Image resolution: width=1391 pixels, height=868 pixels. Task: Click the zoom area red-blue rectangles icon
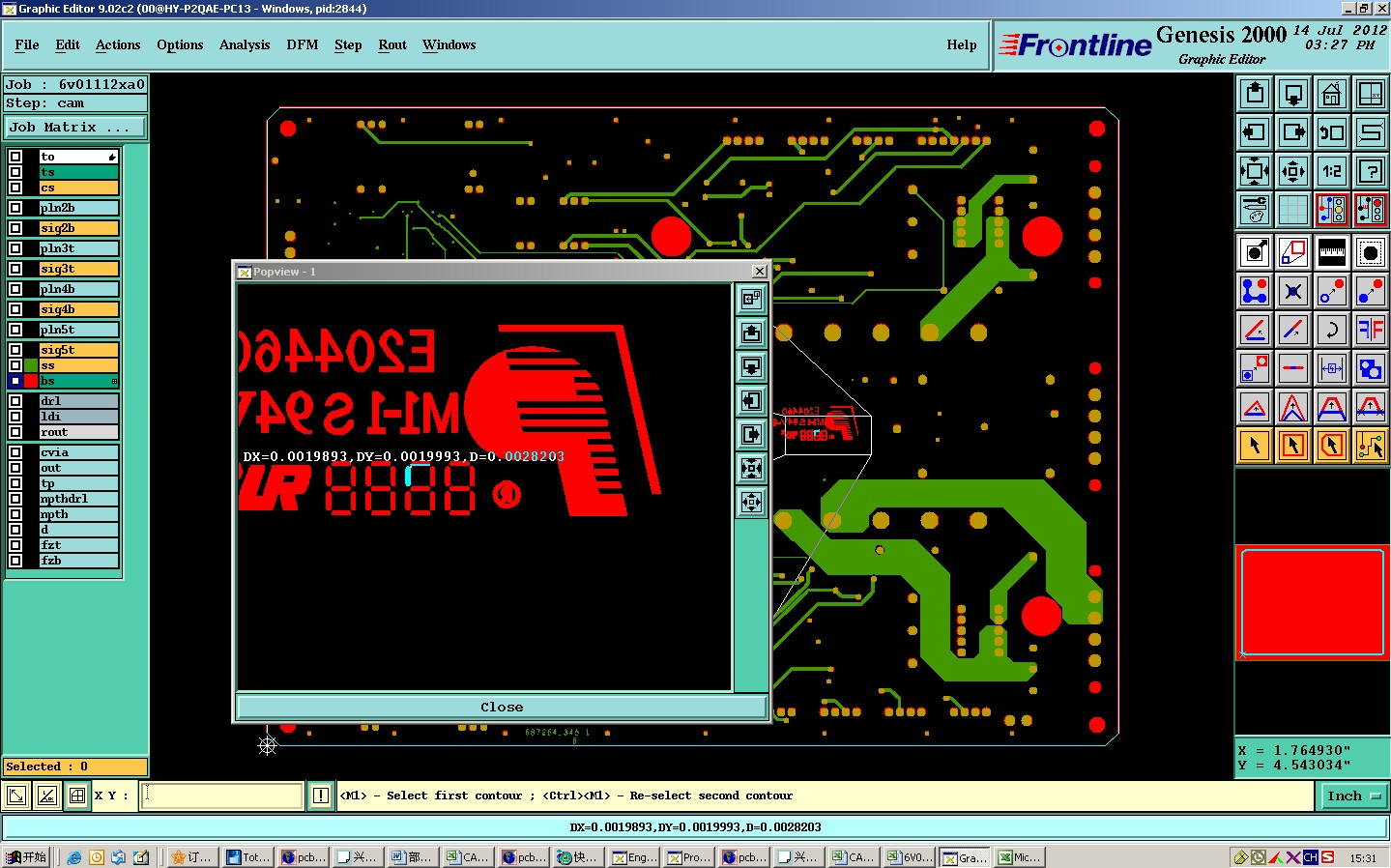[x=1293, y=252]
